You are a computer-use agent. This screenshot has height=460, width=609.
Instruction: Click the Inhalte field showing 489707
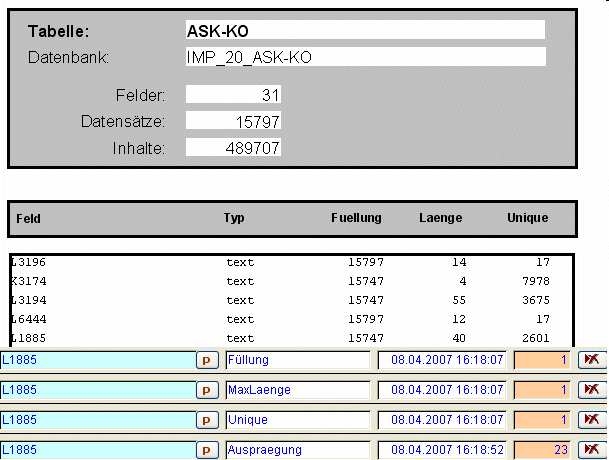(x=233, y=148)
